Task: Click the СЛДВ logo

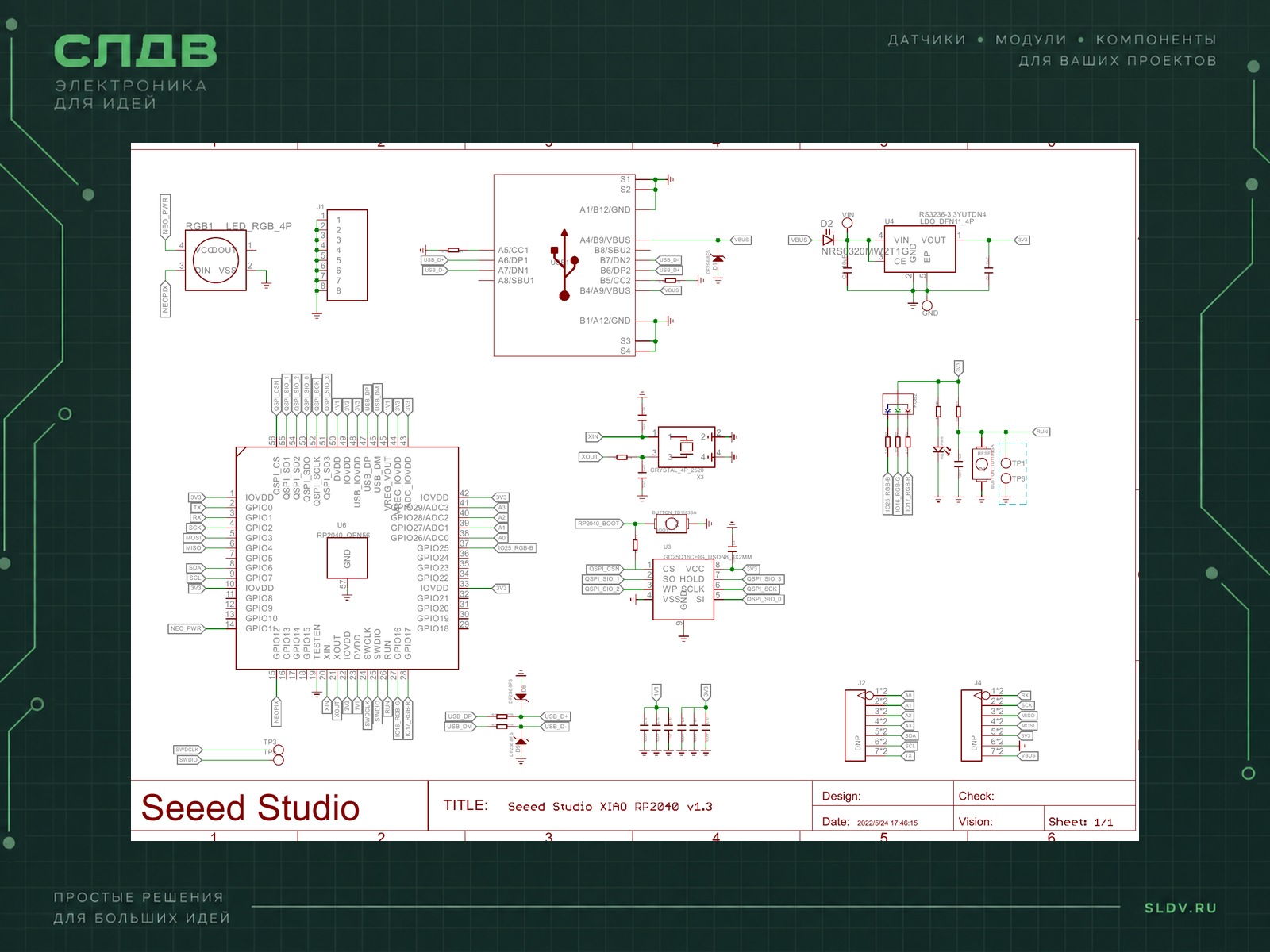Action: (135, 52)
